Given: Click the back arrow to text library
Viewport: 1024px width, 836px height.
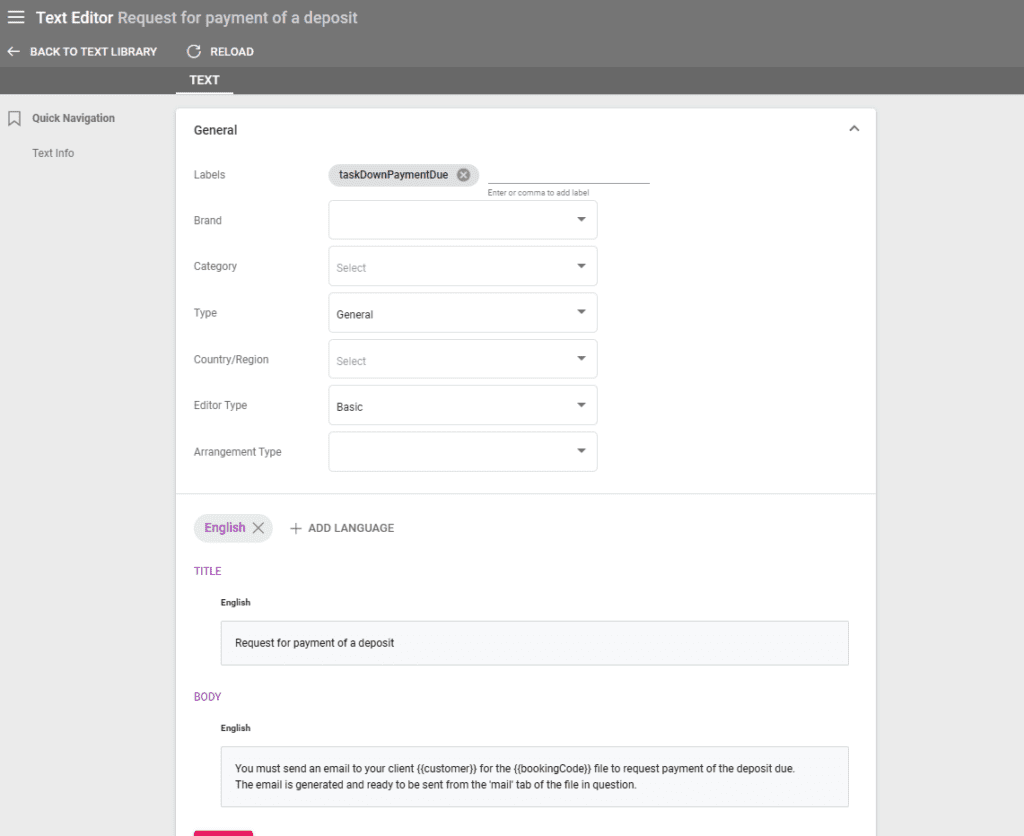Looking at the screenshot, I should 13,51.
